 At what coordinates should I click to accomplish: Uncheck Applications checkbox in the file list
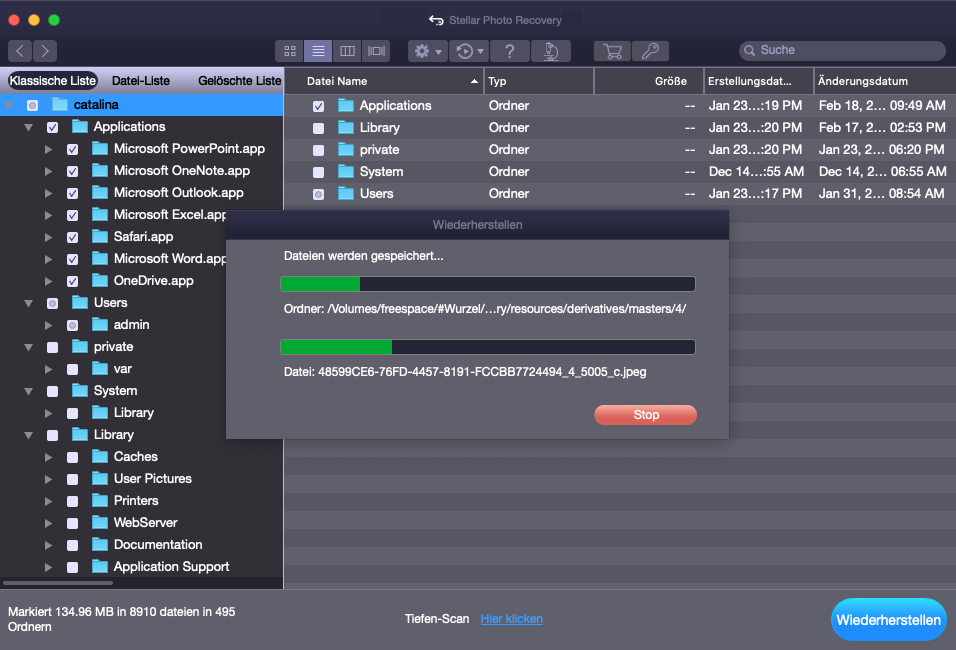[318, 106]
